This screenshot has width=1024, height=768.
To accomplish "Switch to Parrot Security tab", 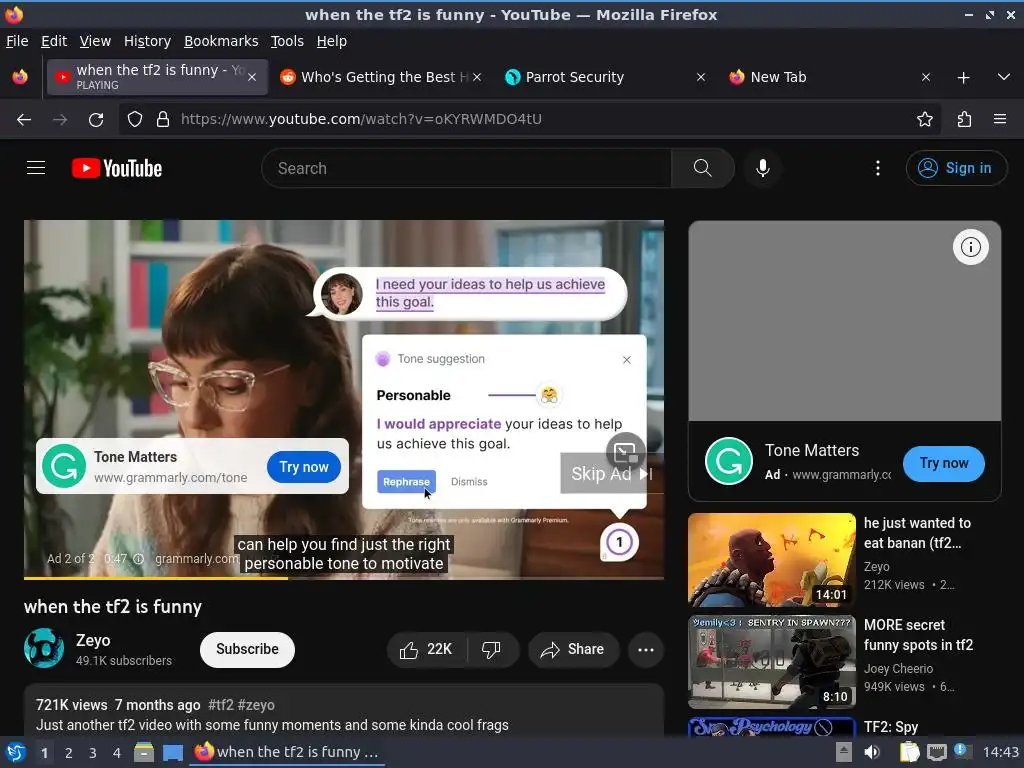I will 606,77.
